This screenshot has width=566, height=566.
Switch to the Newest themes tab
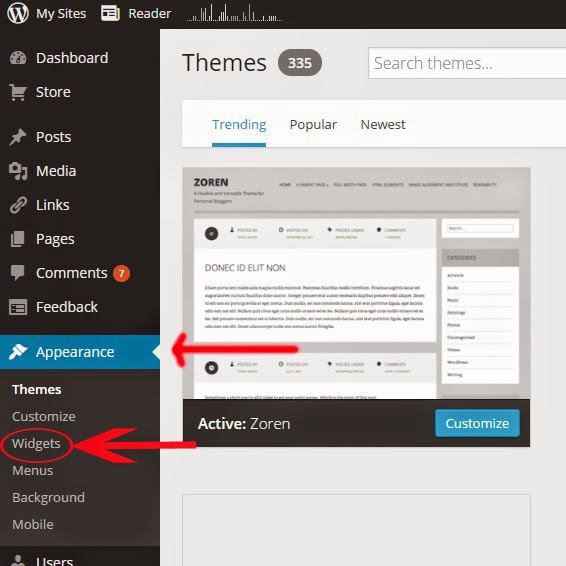[x=383, y=125]
